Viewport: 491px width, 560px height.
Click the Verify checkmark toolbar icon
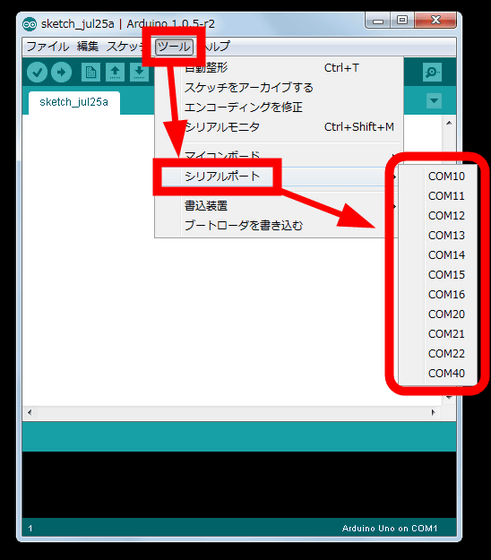click(37, 72)
